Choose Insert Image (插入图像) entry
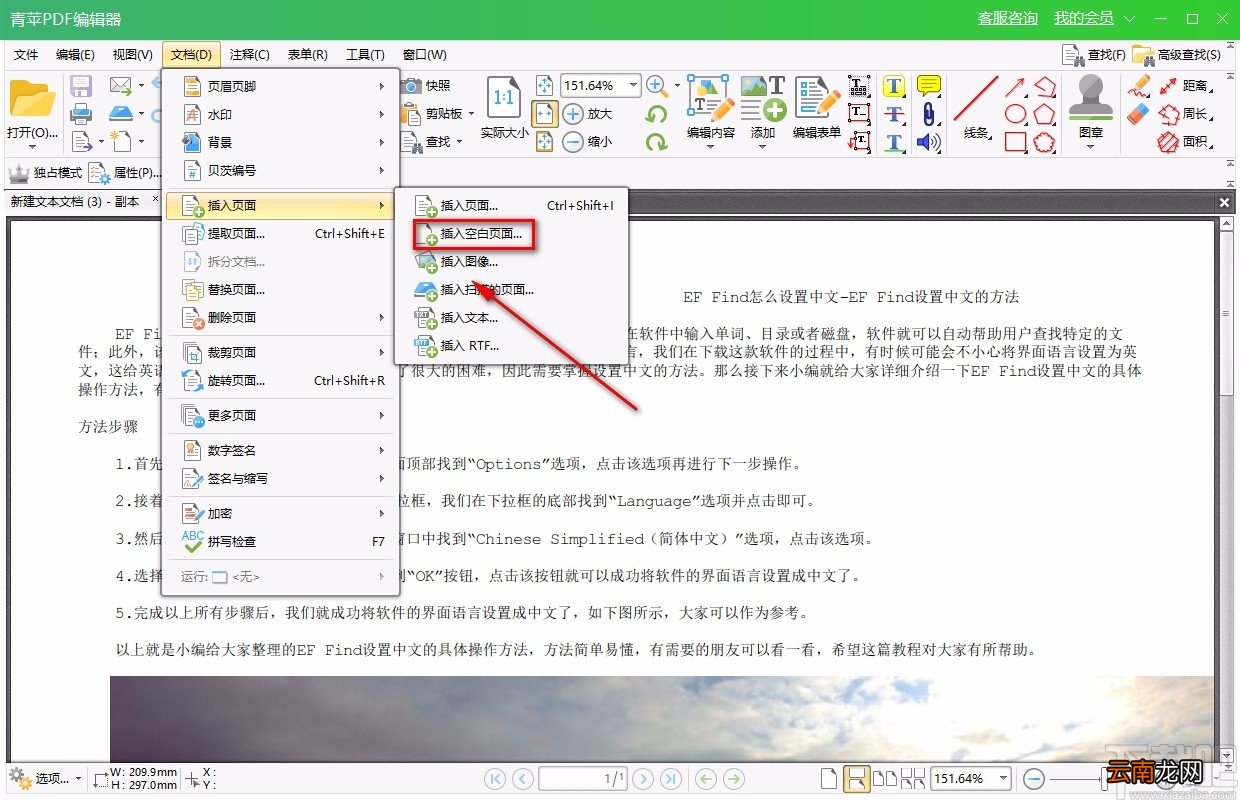Screen dimensions: 1240x800 click(x=511, y=262)
